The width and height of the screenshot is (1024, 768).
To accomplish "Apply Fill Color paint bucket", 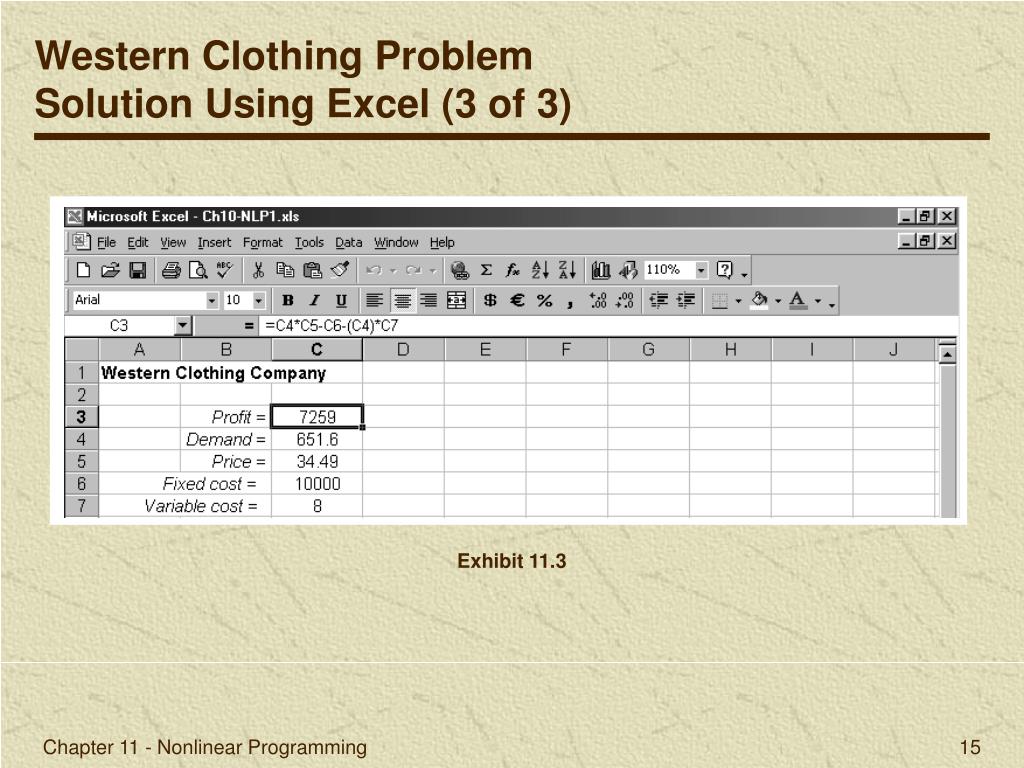I will (x=759, y=300).
